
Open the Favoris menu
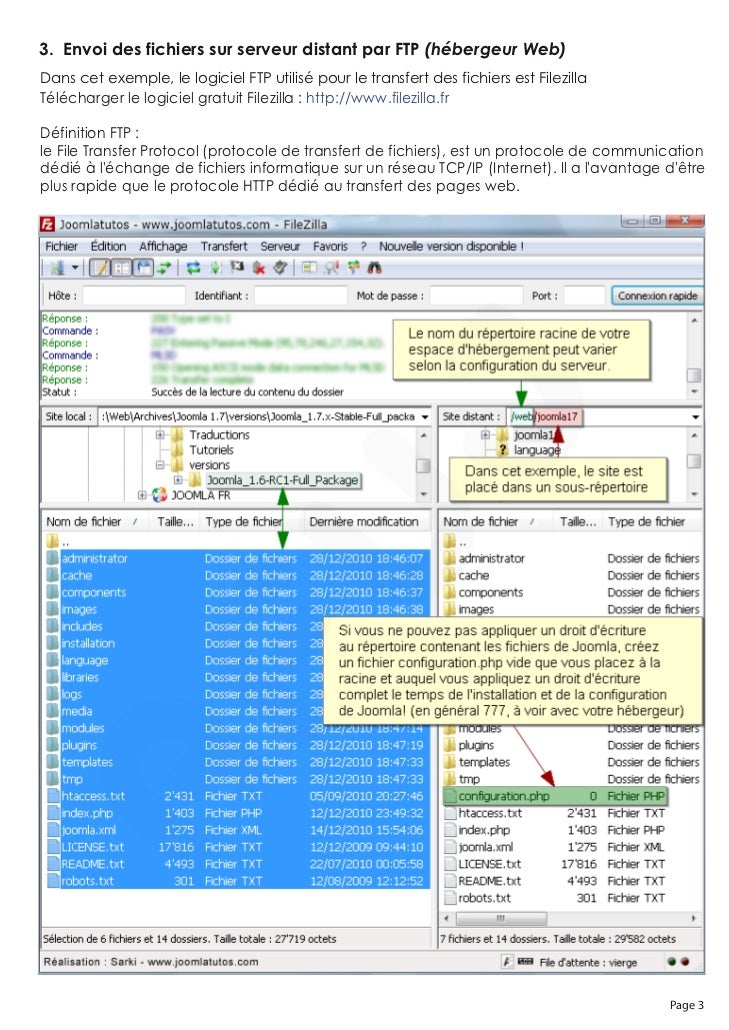(x=330, y=246)
